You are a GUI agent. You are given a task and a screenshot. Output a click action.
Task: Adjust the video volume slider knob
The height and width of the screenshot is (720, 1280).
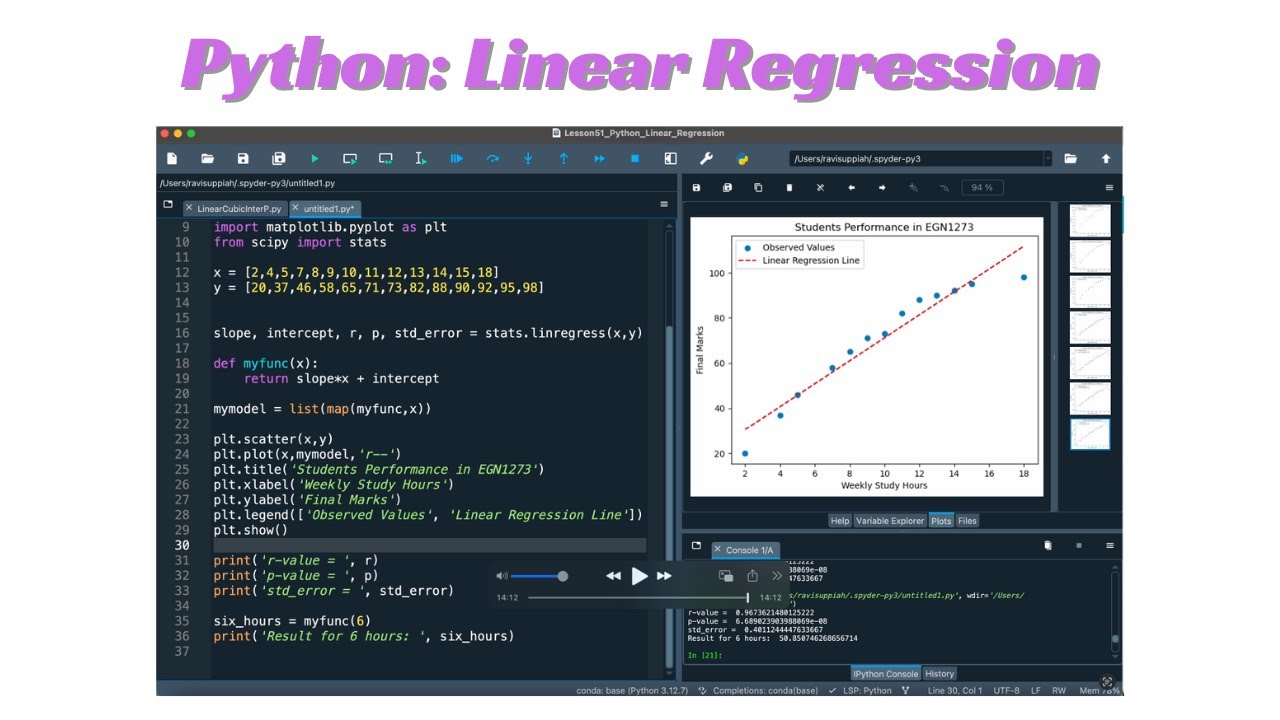[563, 576]
